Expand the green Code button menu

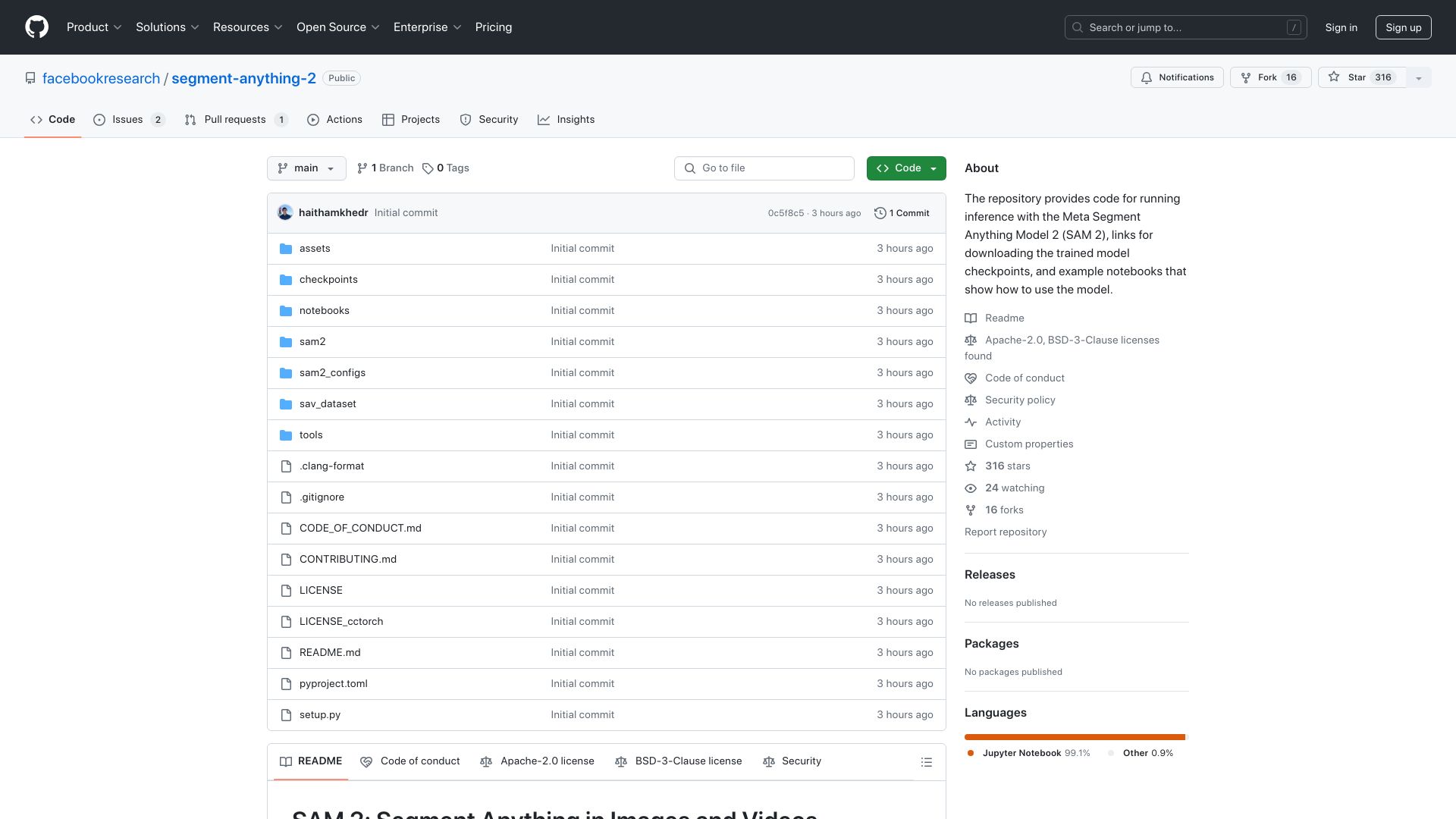pyautogui.click(x=906, y=168)
